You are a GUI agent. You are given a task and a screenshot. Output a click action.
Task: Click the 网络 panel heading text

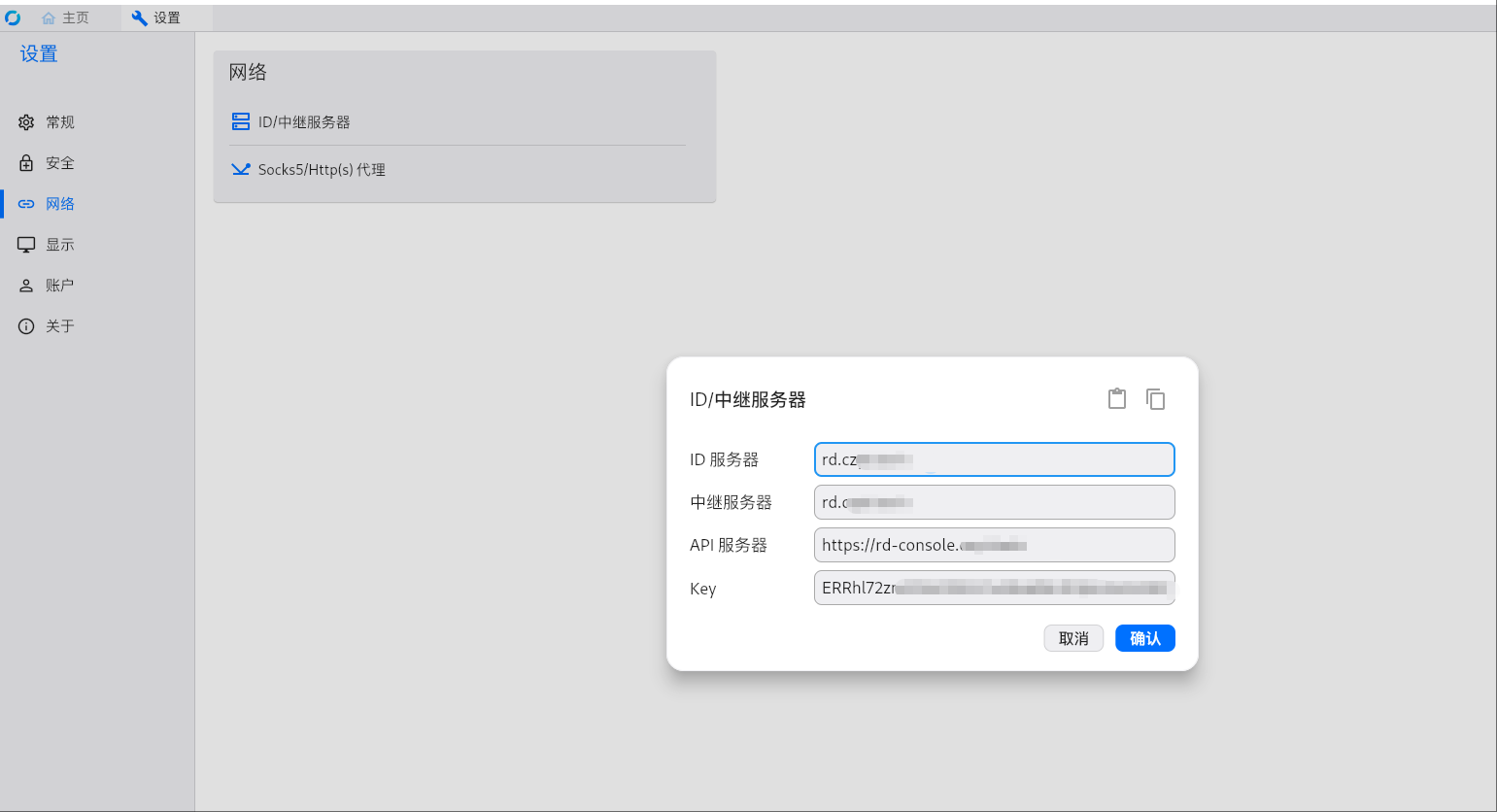coord(248,72)
